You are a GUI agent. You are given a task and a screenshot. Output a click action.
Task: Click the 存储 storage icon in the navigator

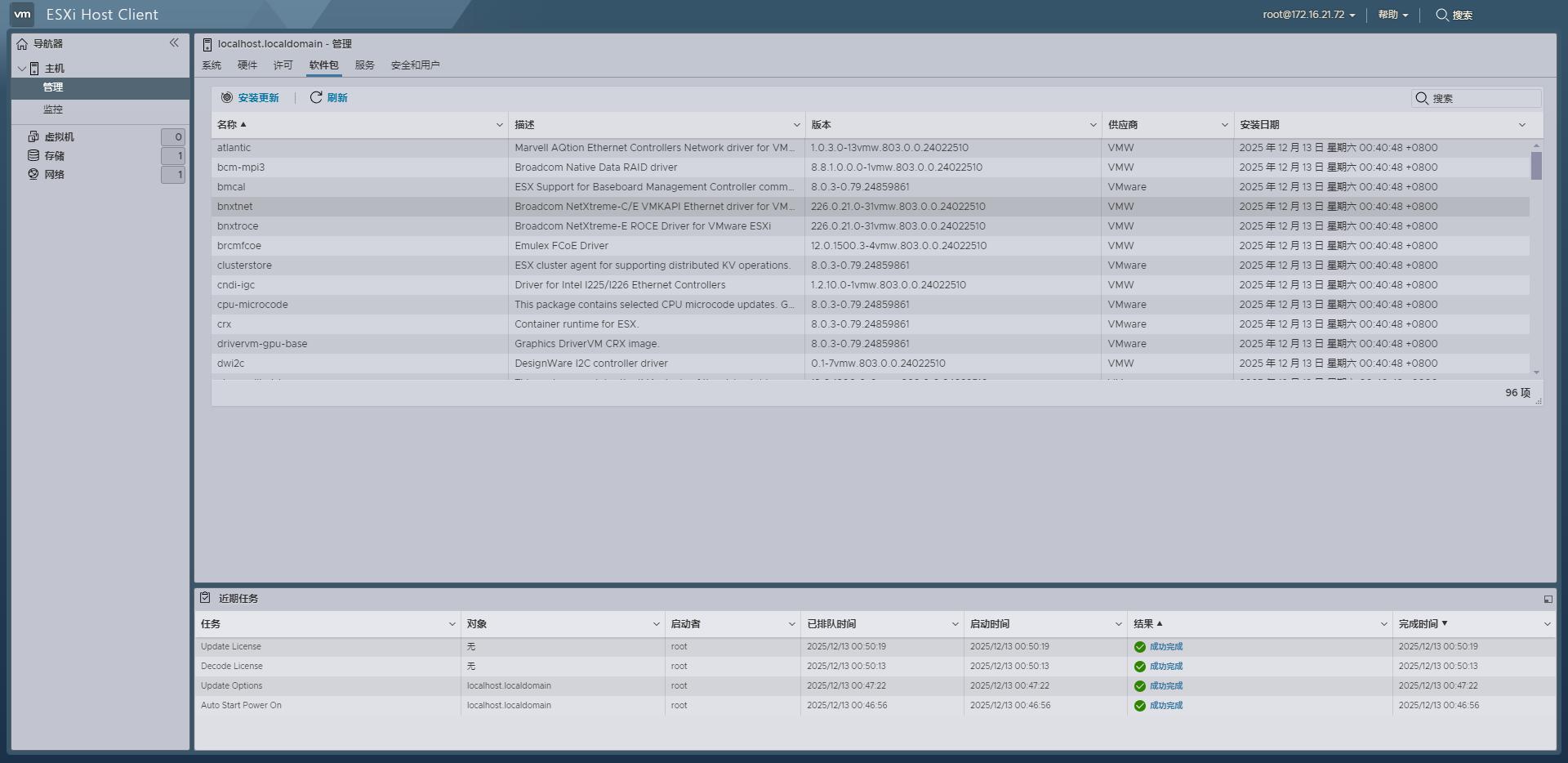click(33, 155)
